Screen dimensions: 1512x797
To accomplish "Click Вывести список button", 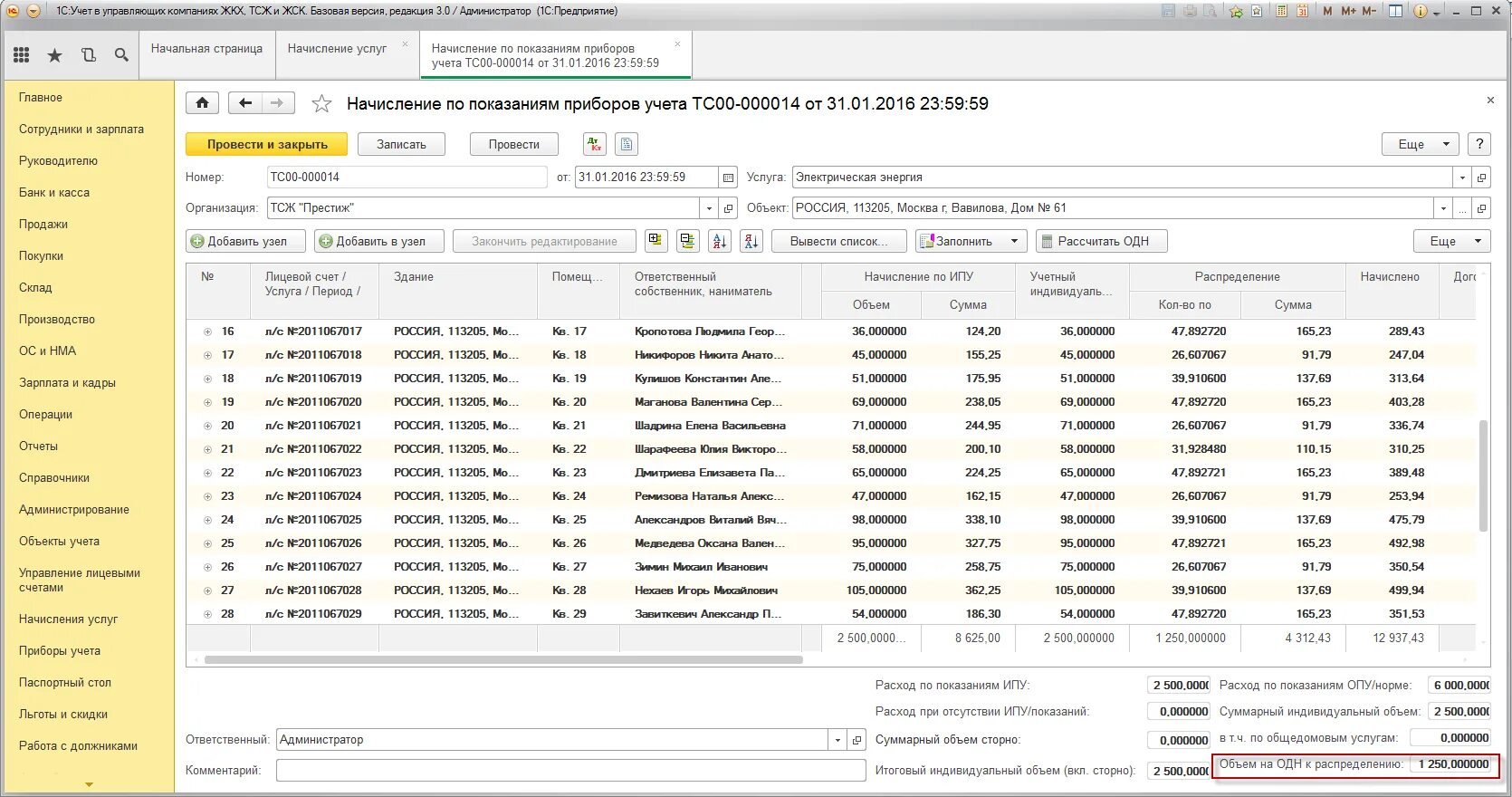I will 840,241.
